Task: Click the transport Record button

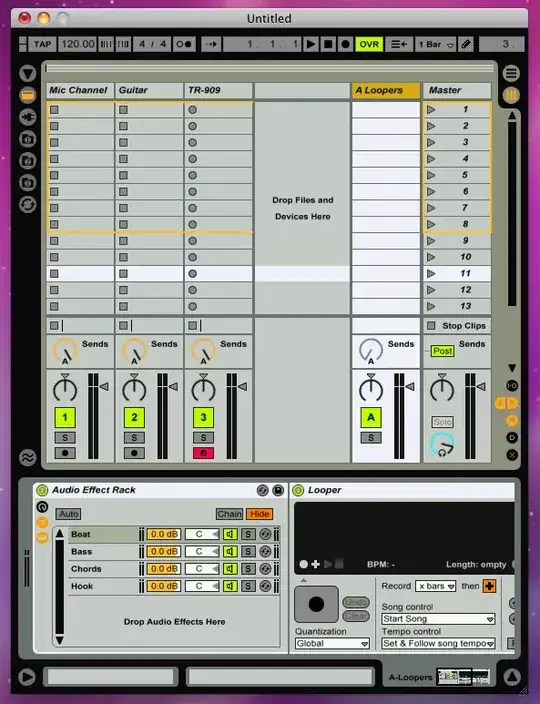Action: pos(346,44)
